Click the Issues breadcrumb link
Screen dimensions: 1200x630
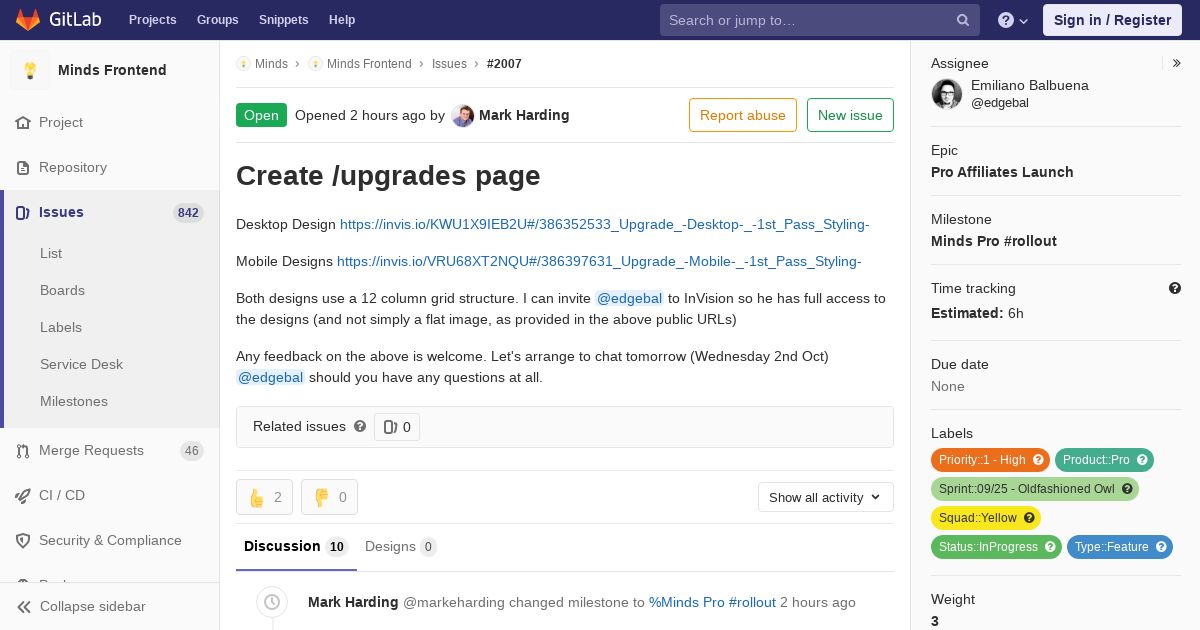pos(449,64)
